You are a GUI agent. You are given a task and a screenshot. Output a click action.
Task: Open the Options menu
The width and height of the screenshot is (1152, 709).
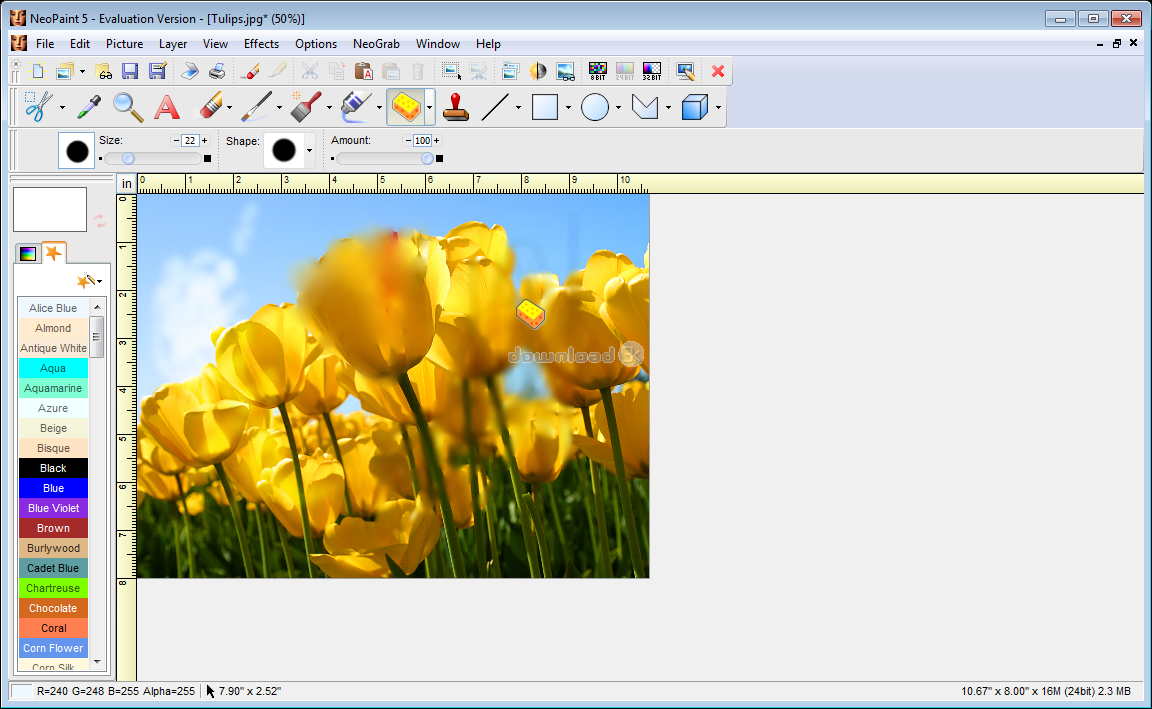click(316, 44)
